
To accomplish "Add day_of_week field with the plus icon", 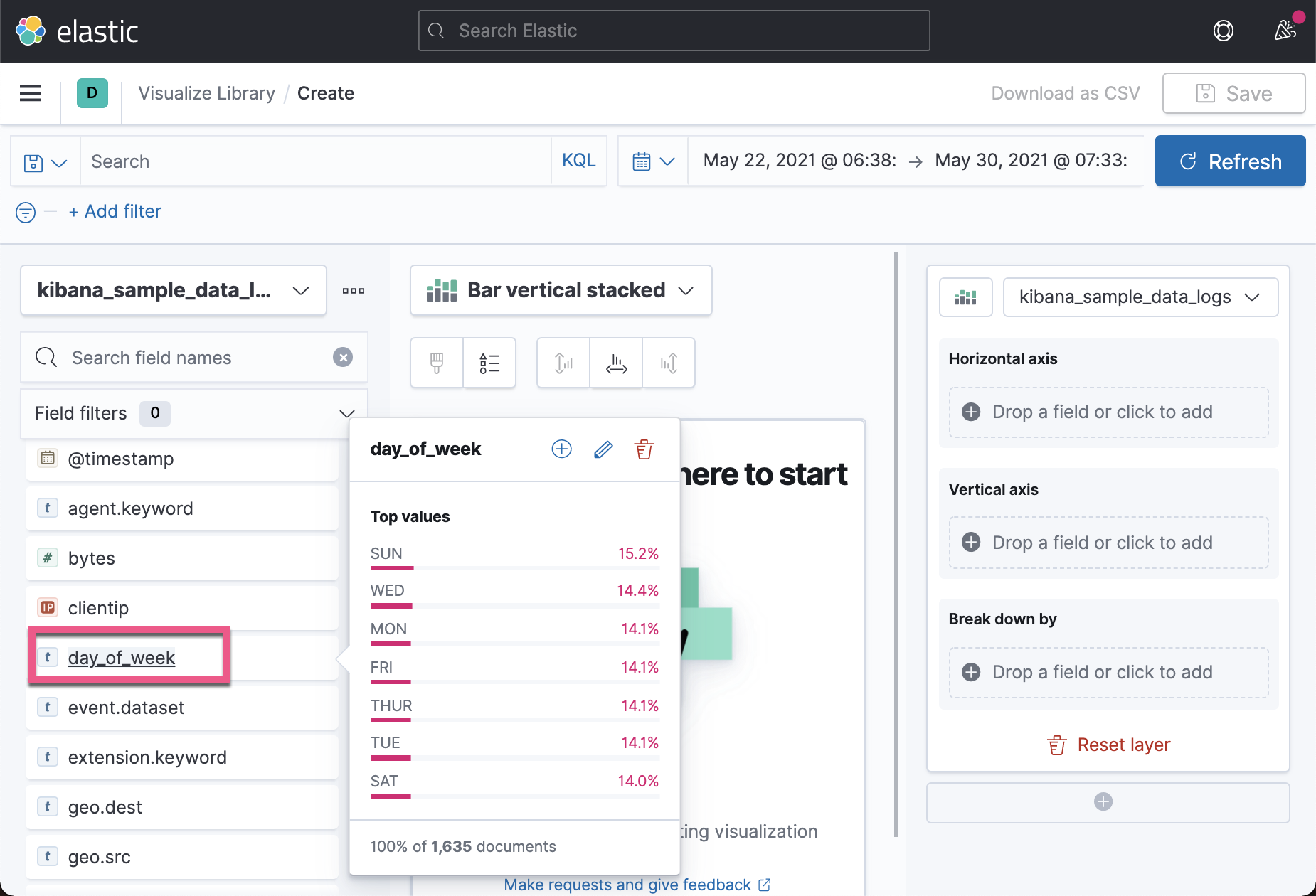I will click(561, 449).
